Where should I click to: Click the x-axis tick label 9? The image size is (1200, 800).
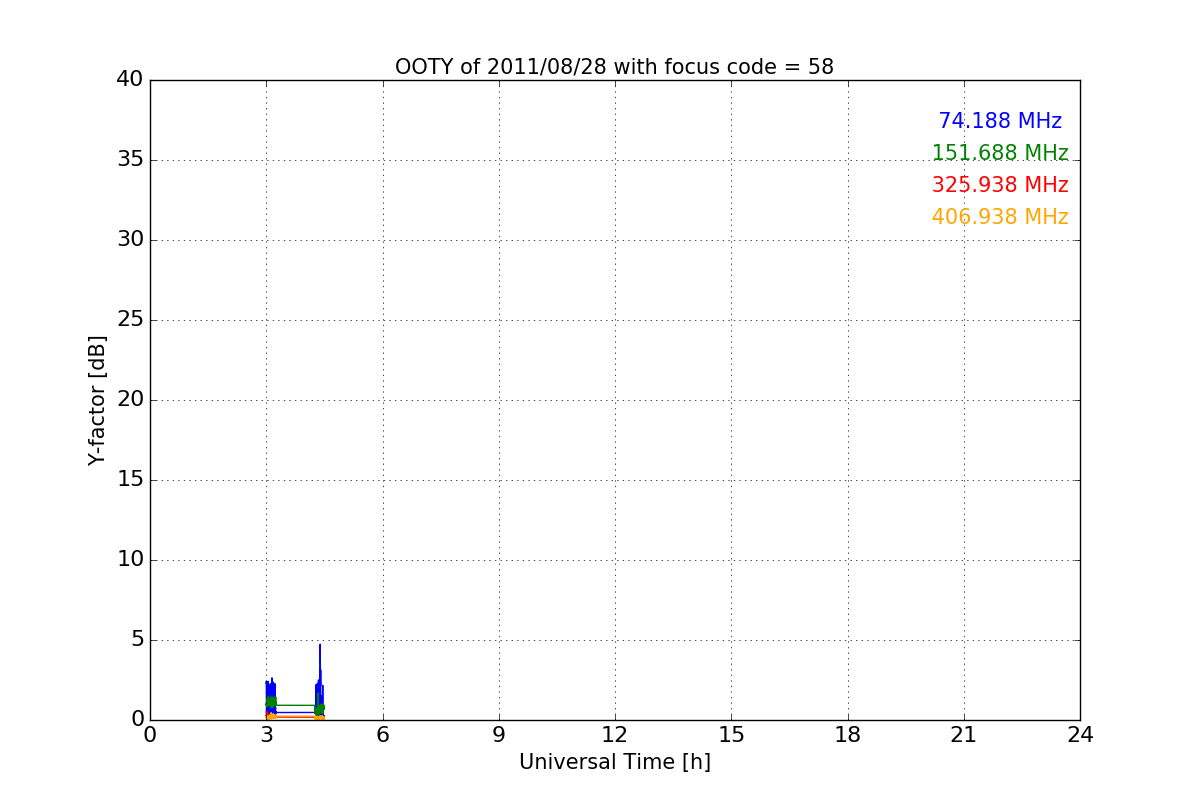[498, 735]
